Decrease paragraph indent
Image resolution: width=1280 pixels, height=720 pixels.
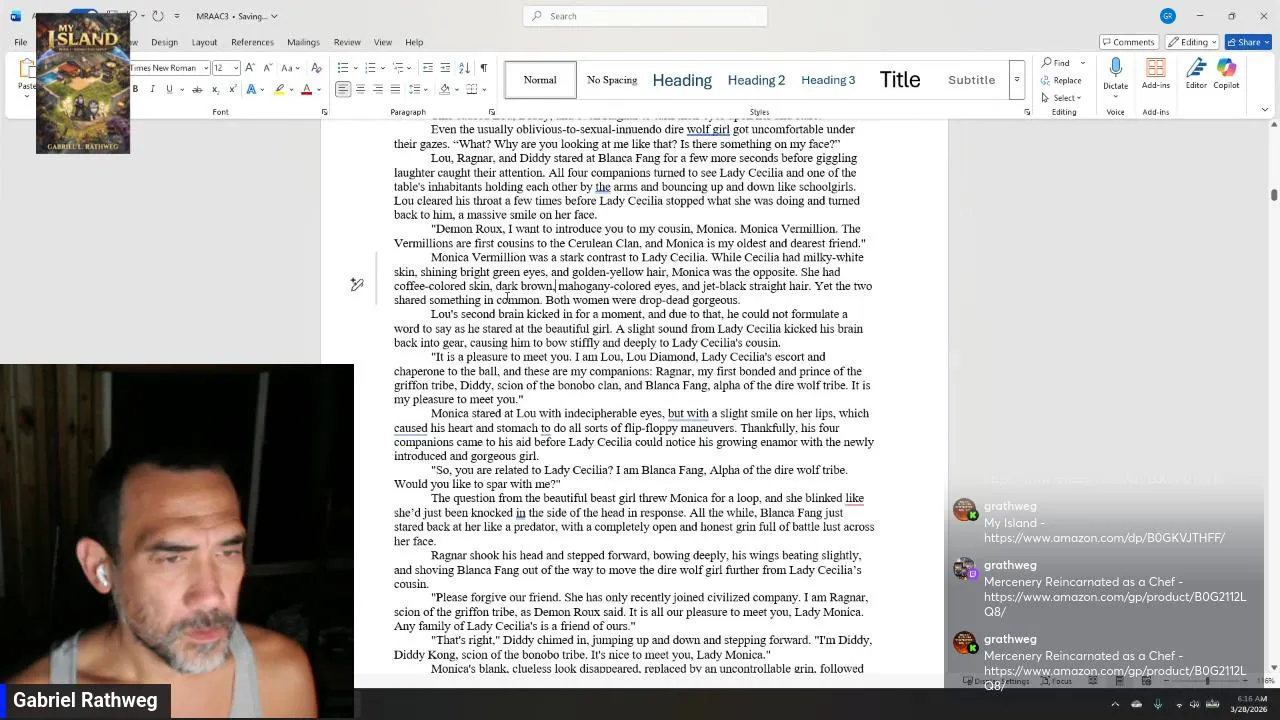[428, 68]
